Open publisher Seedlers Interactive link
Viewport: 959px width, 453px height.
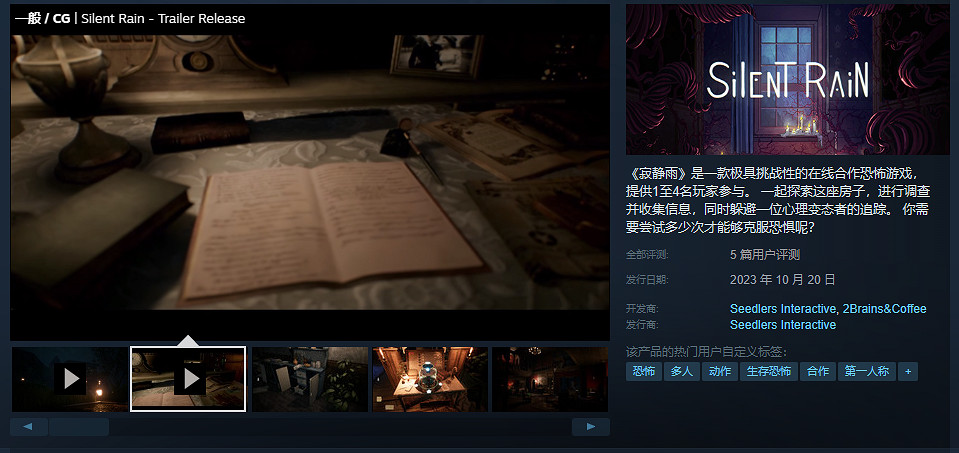click(x=783, y=325)
